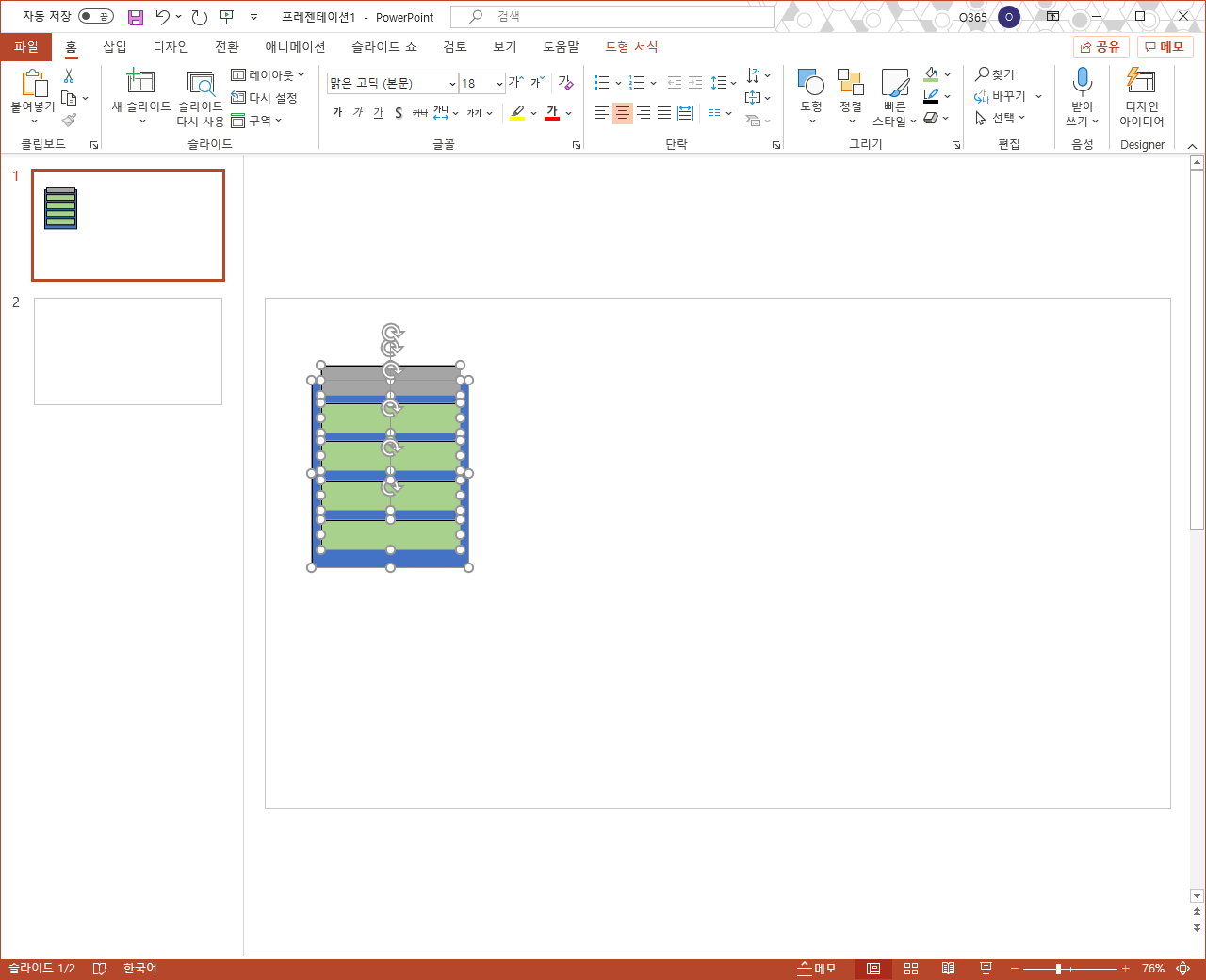Clear all text formatting

[565, 83]
